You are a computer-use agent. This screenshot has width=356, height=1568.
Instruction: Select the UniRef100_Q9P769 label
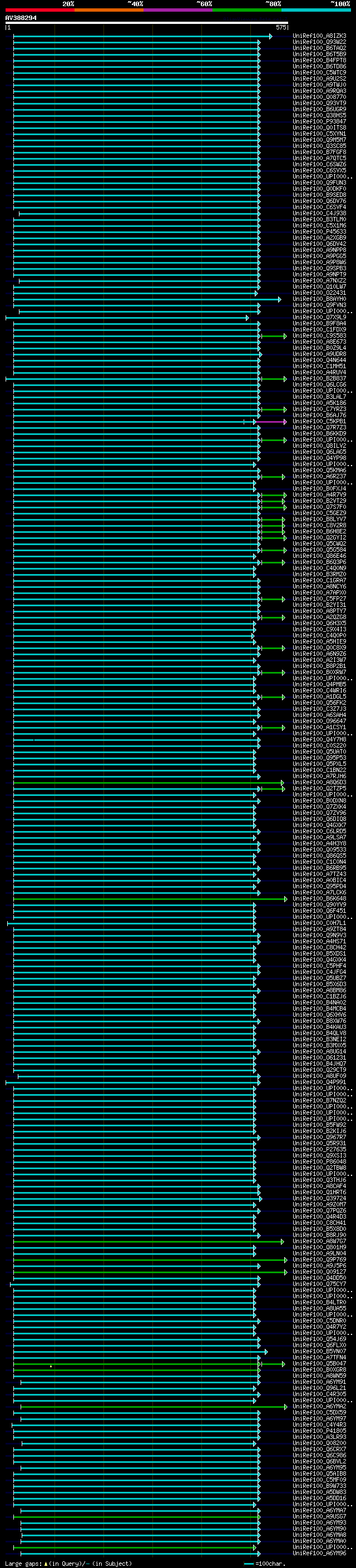pyautogui.click(x=319, y=1259)
